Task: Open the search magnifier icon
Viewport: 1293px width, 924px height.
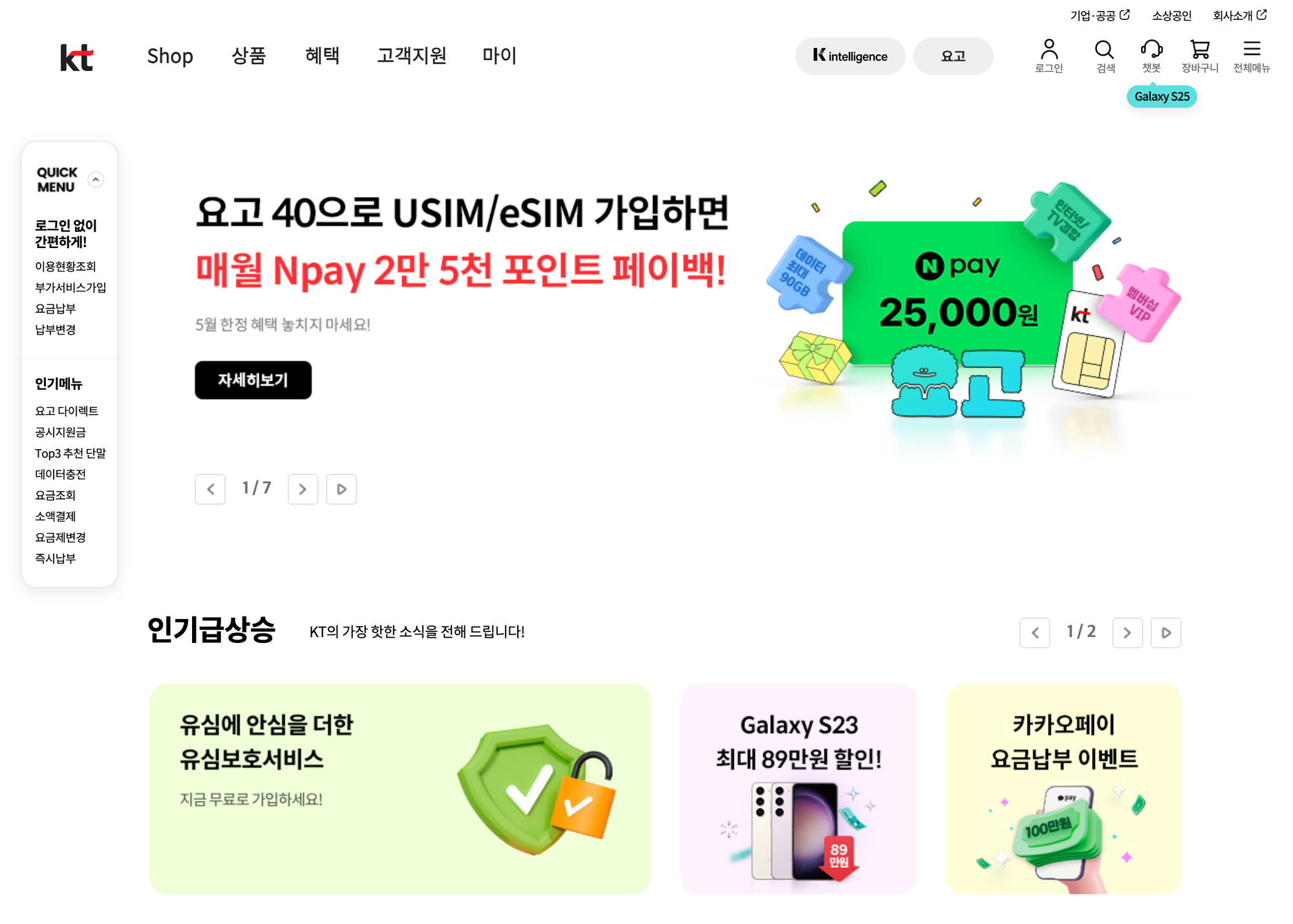Action: point(1104,50)
